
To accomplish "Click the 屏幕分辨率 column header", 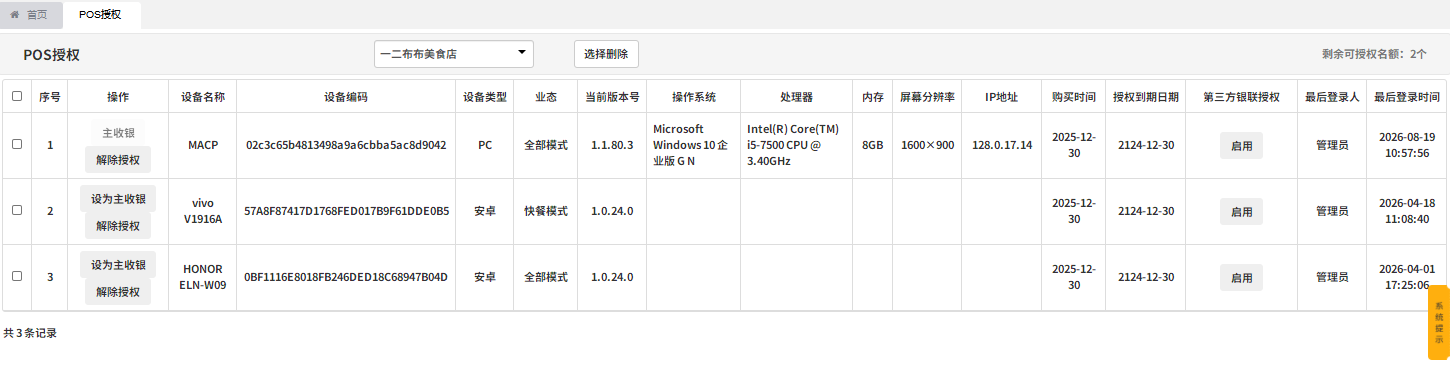I will point(928,97).
